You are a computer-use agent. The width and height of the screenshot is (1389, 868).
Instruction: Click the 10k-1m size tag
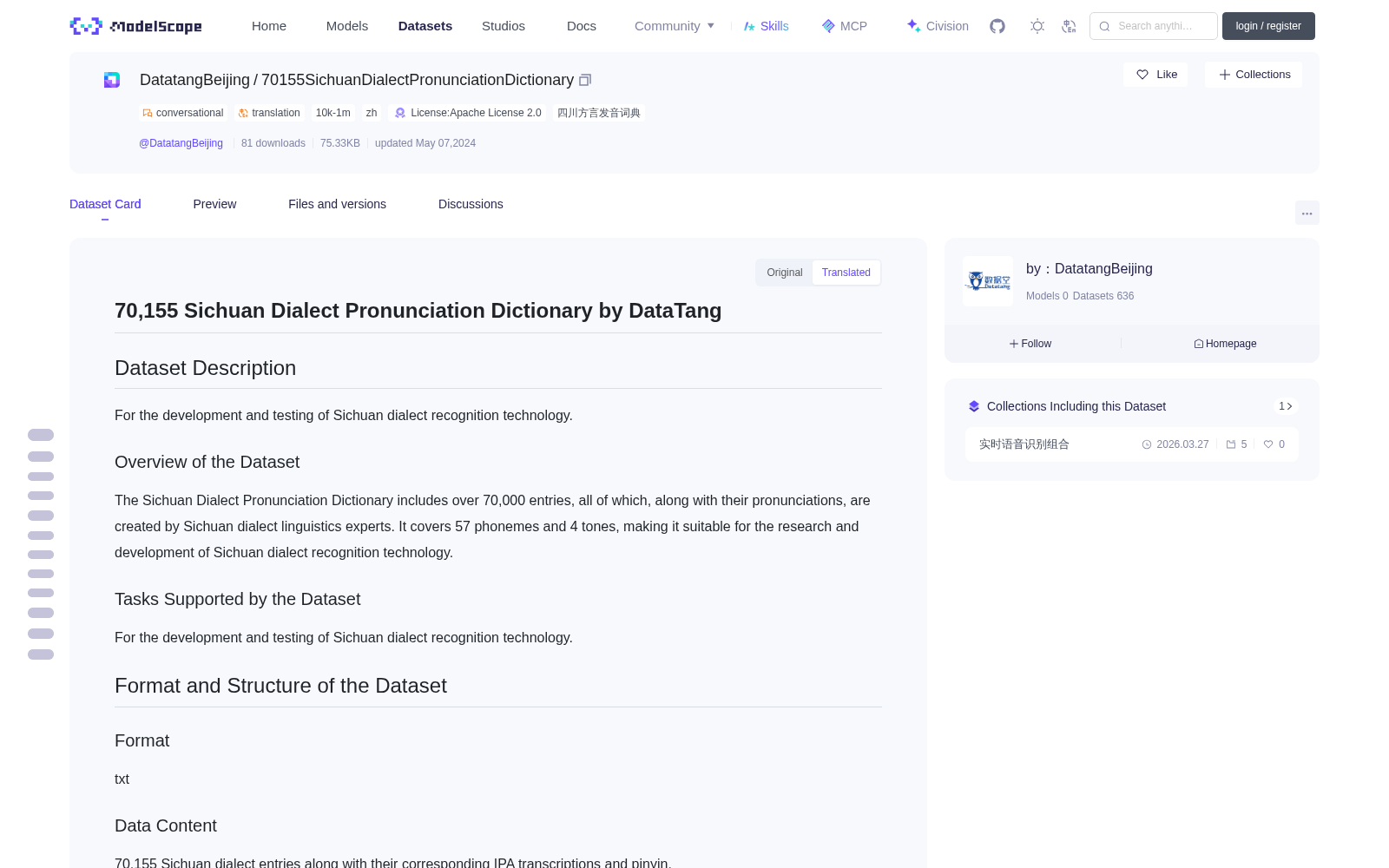[x=333, y=113]
